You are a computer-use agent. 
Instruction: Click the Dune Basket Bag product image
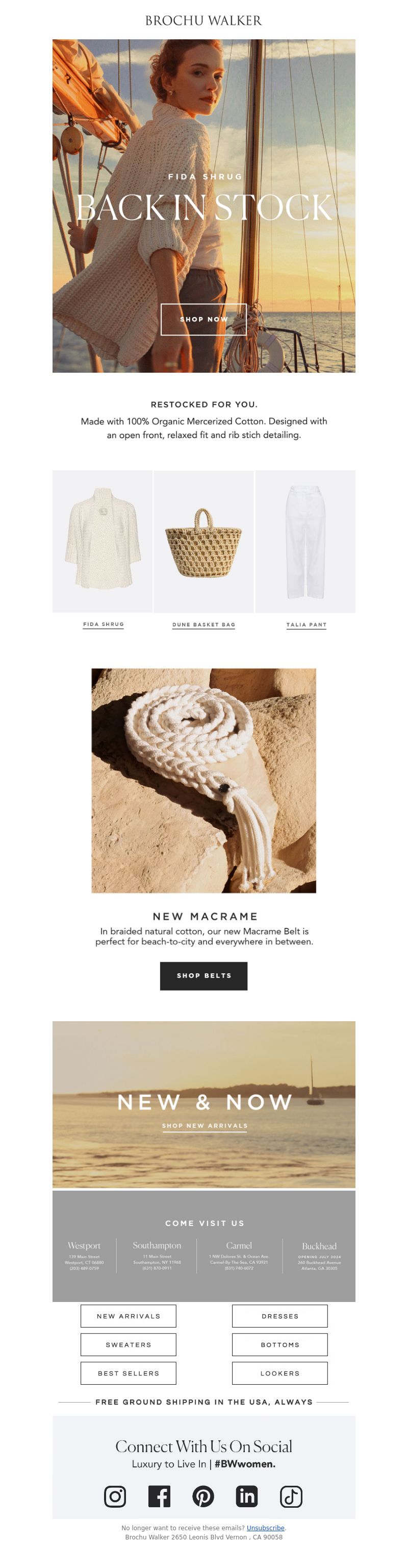pyautogui.click(x=203, y=541)
